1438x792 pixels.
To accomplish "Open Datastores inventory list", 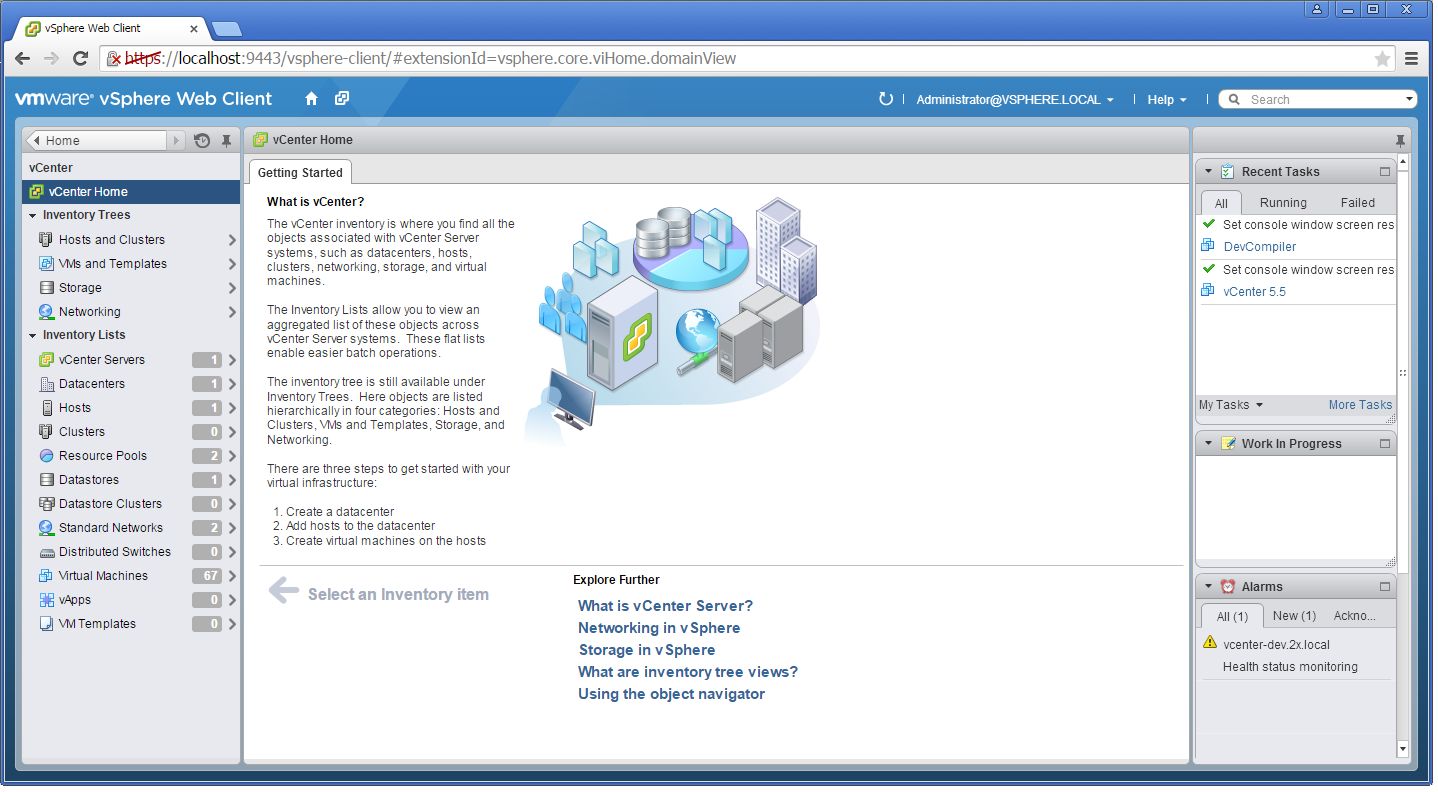I will point(131,480).
